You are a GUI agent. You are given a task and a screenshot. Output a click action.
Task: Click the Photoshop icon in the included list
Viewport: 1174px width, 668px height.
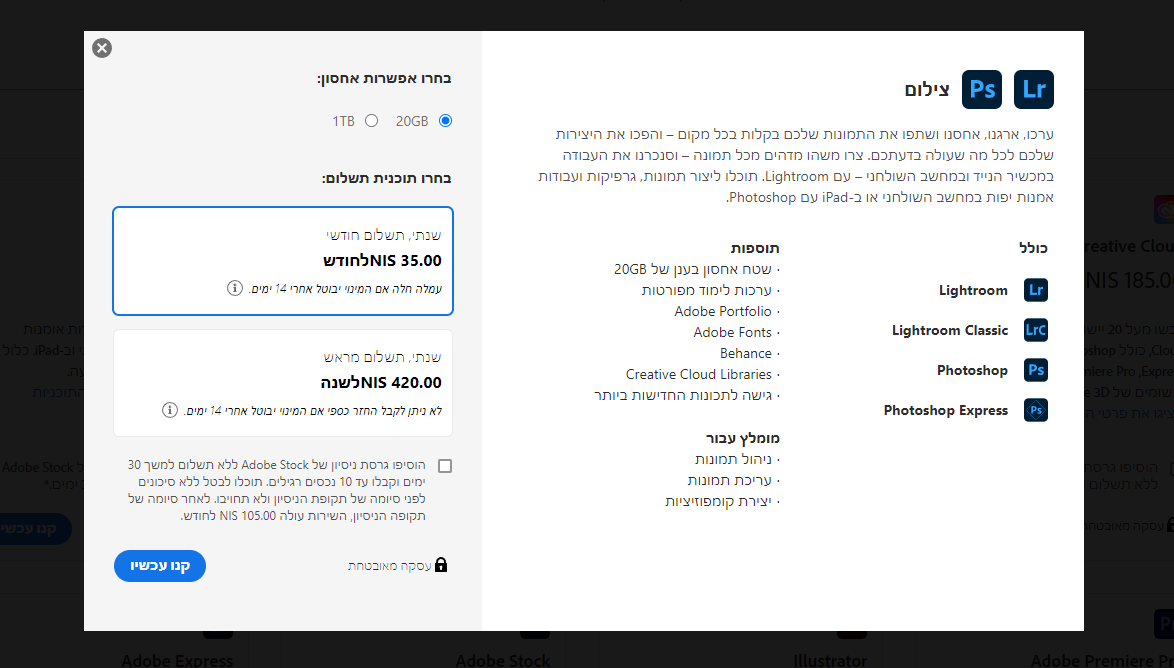[x=1035, y=370]
